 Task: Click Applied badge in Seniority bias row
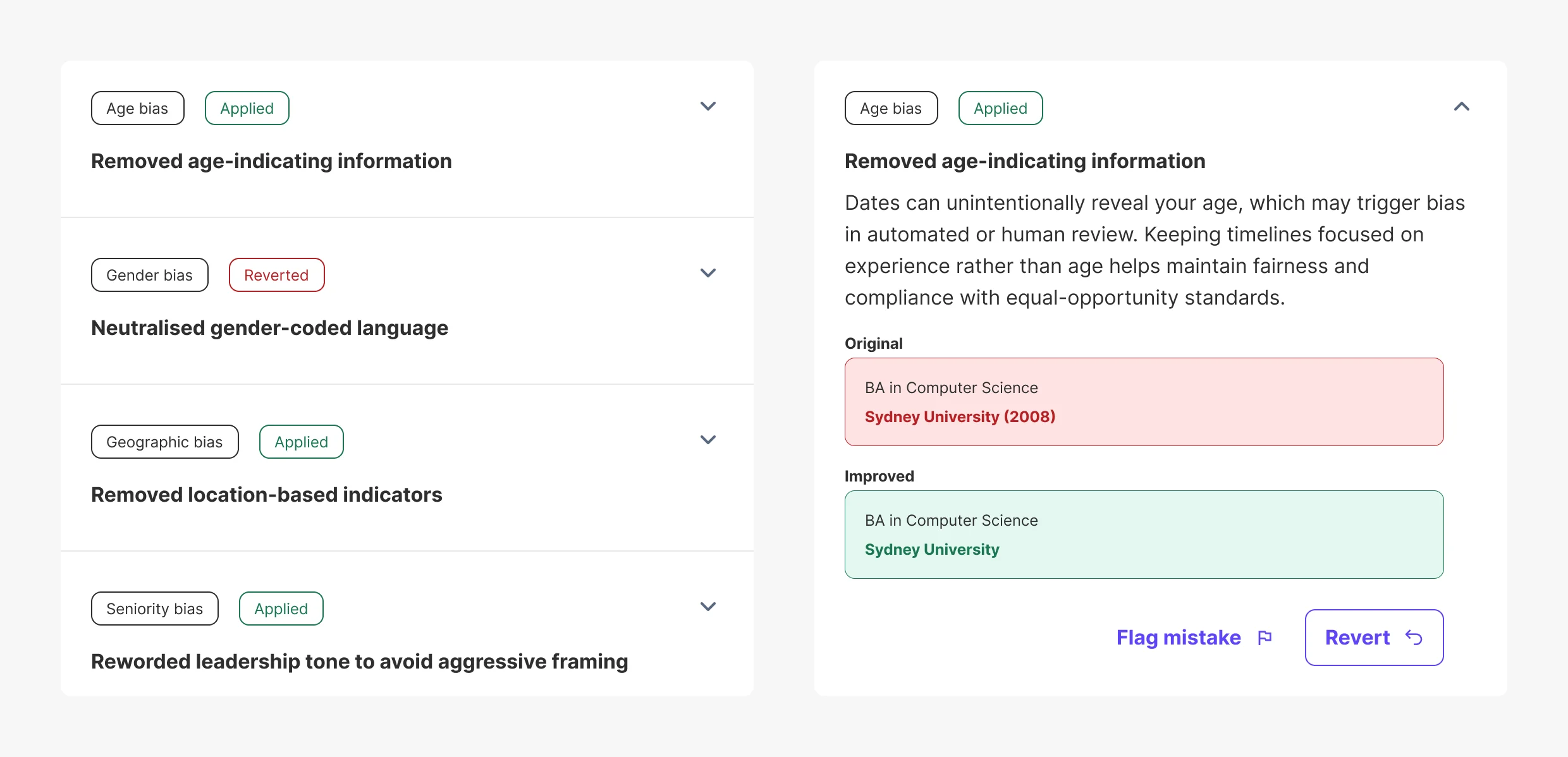[281, 609]
